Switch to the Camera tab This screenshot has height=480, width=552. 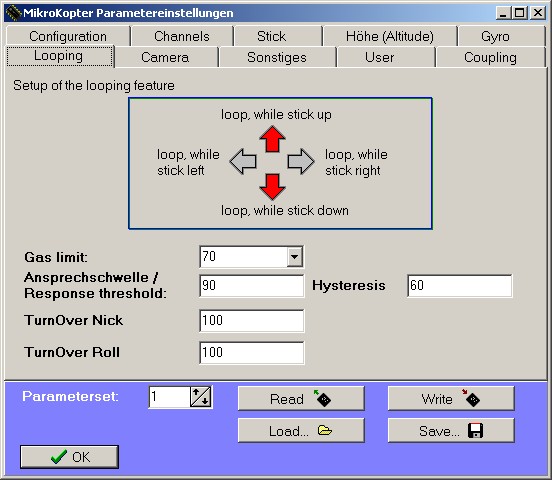tap(165, 57)
